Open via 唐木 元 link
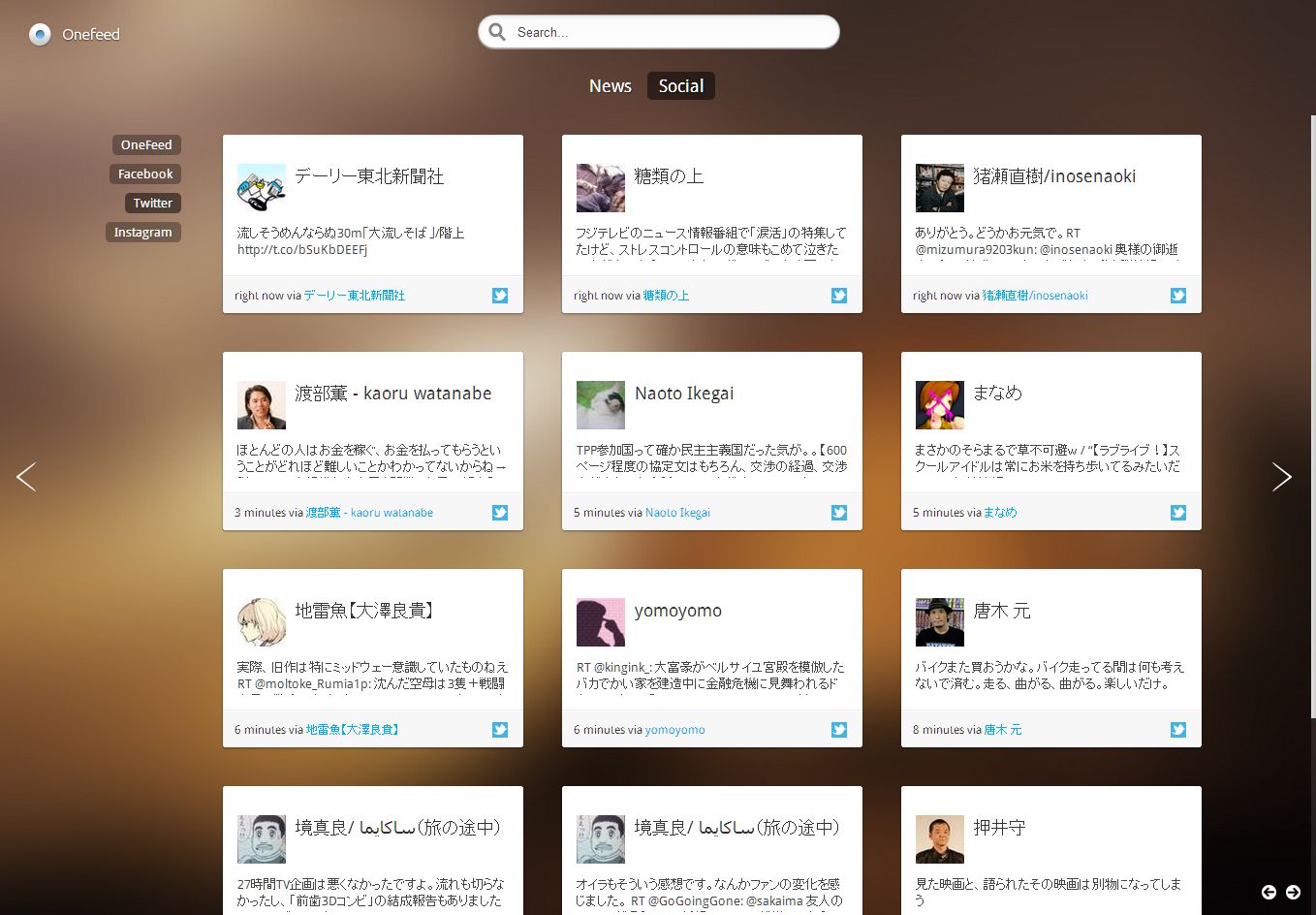This screenshot has height=915, width=1316. coord(1003,730)
